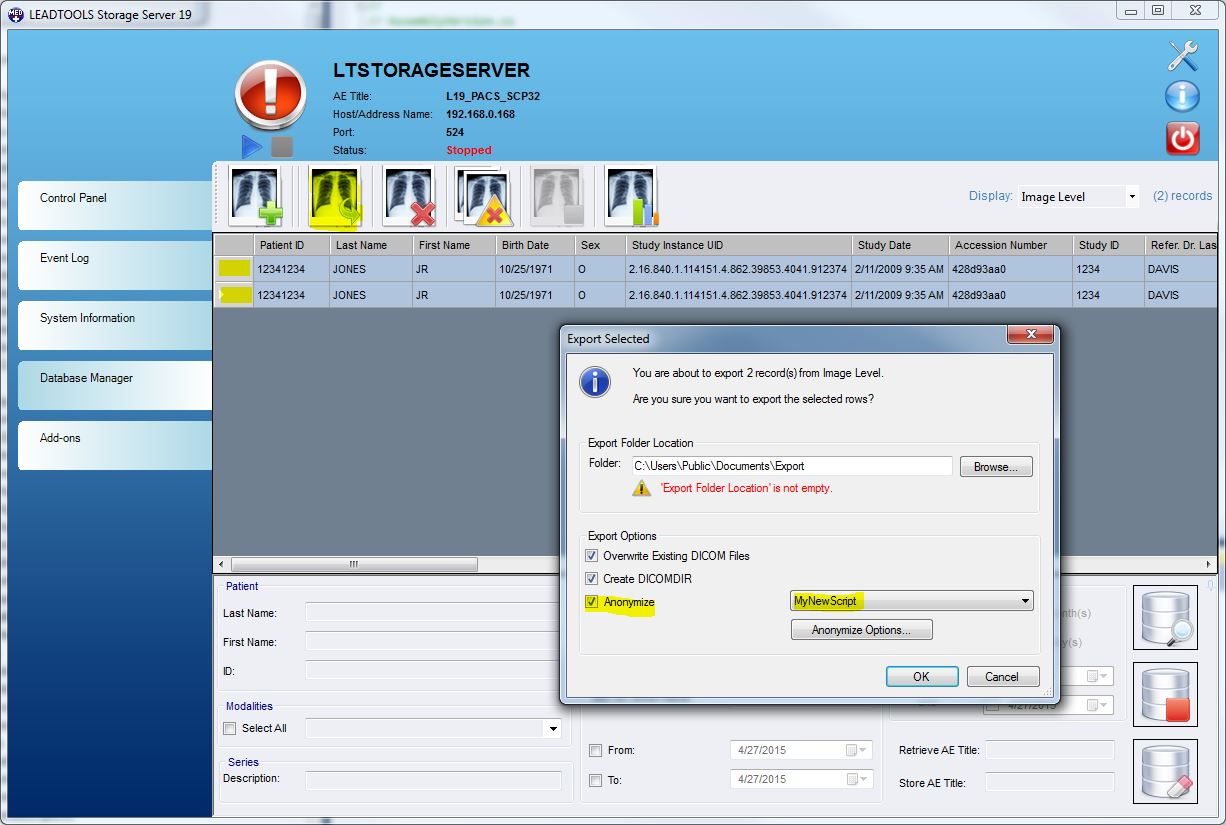Image resolution: width=1226 pixels, height=825 pixels.
Task: Click the Browse... button
Action: [996, 467]
